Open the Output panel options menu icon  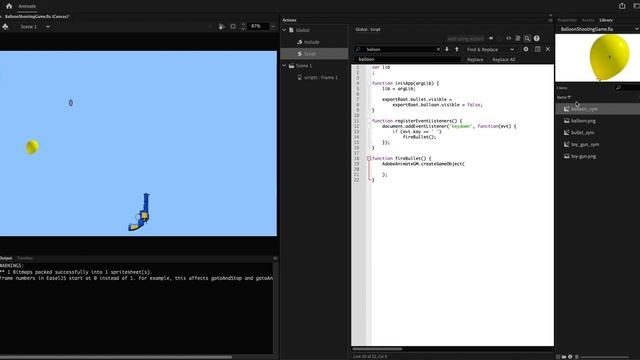pyautogui.click(x=275, y=258)
